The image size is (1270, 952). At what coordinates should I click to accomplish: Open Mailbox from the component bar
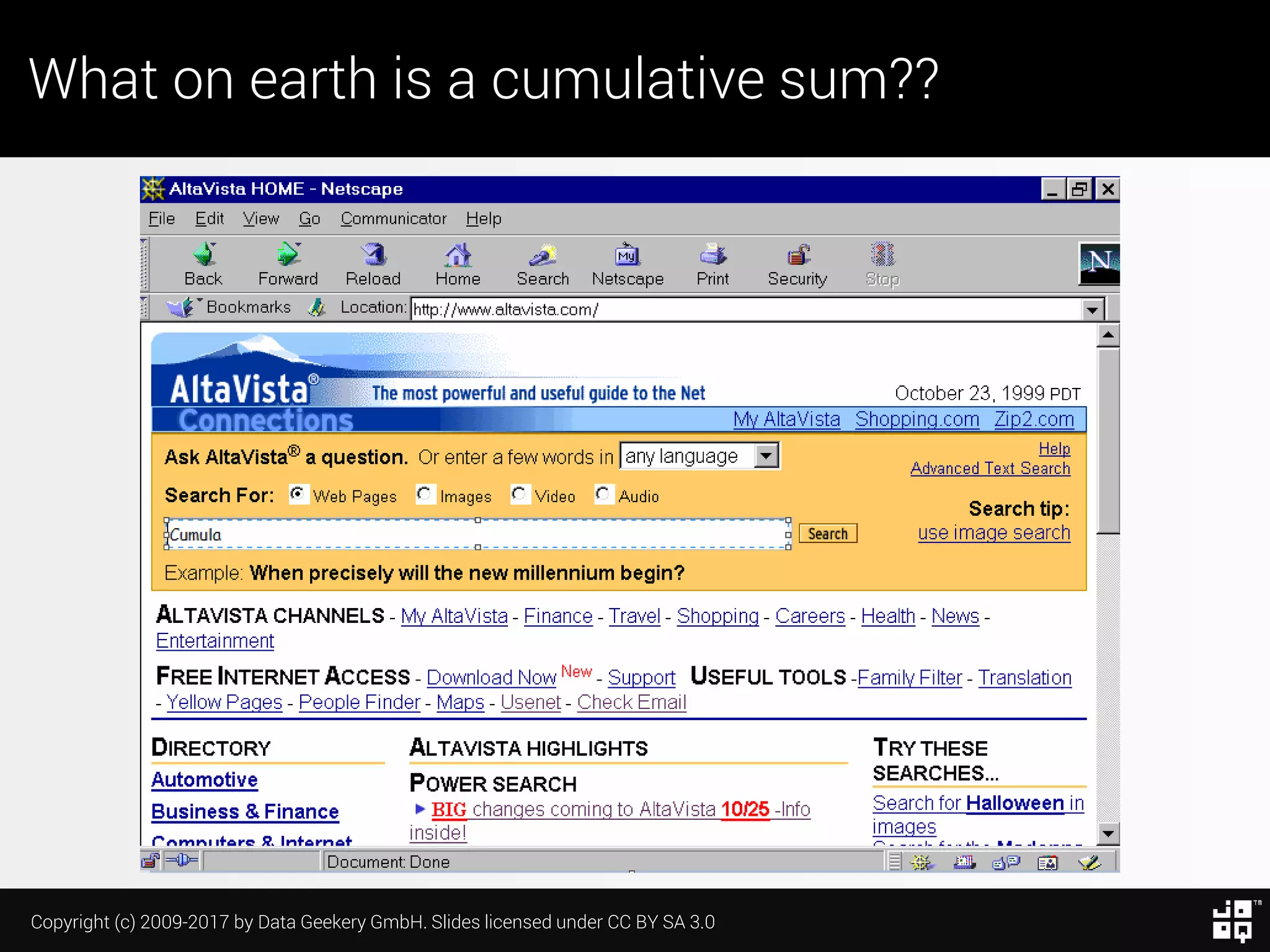964,862
